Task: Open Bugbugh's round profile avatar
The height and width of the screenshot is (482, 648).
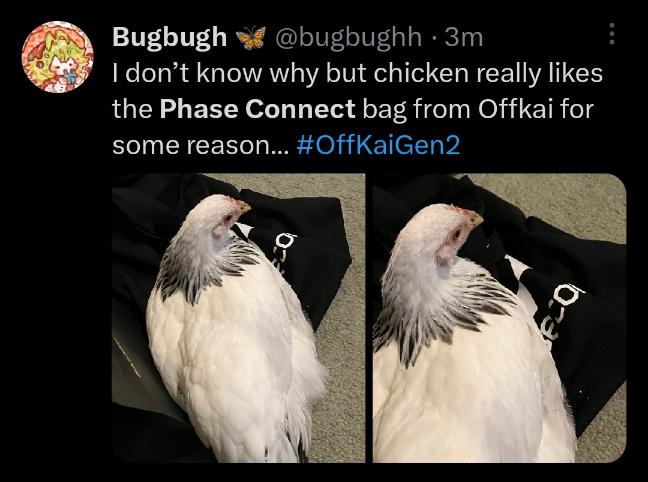Action: [x=57, y=57]
